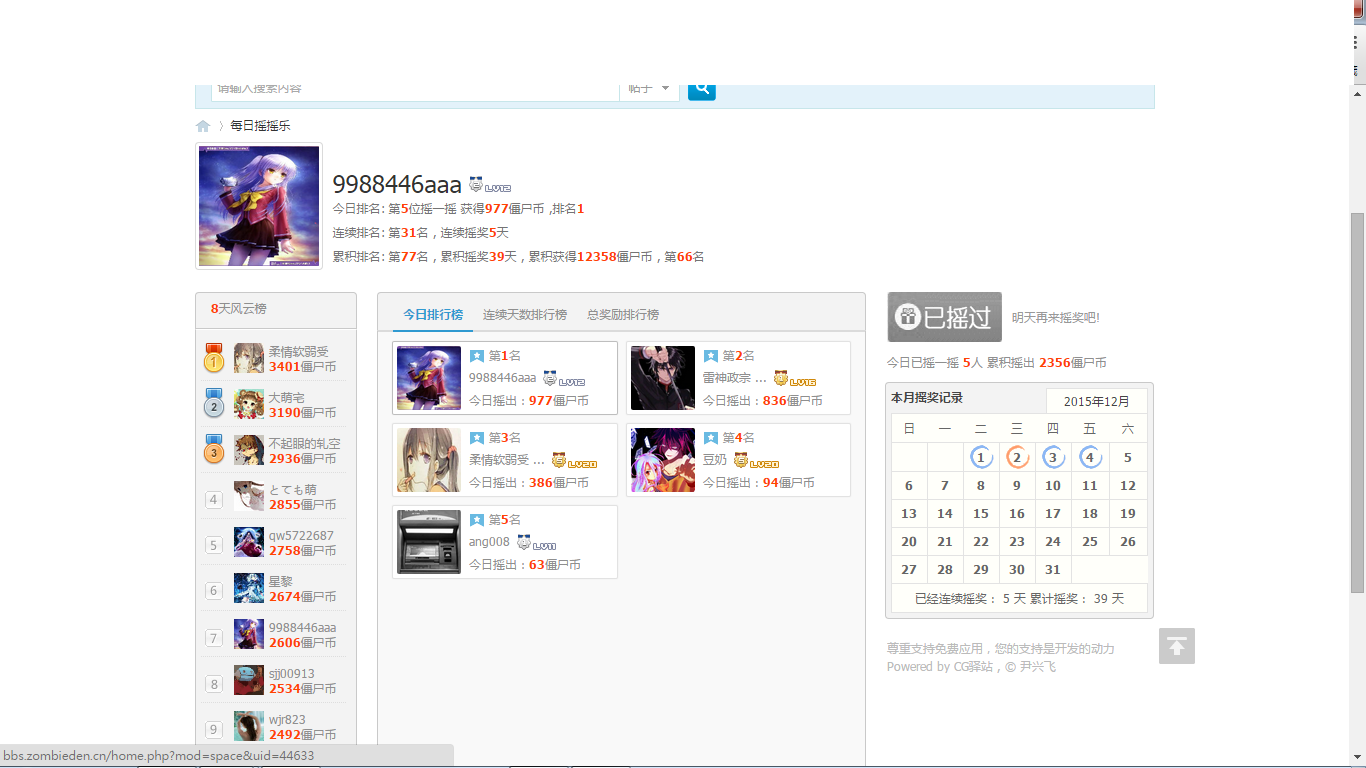Viewport: 1366px width, 768px height.
Task: Click とても萌 username link
Action: click(x=292, y=490)
